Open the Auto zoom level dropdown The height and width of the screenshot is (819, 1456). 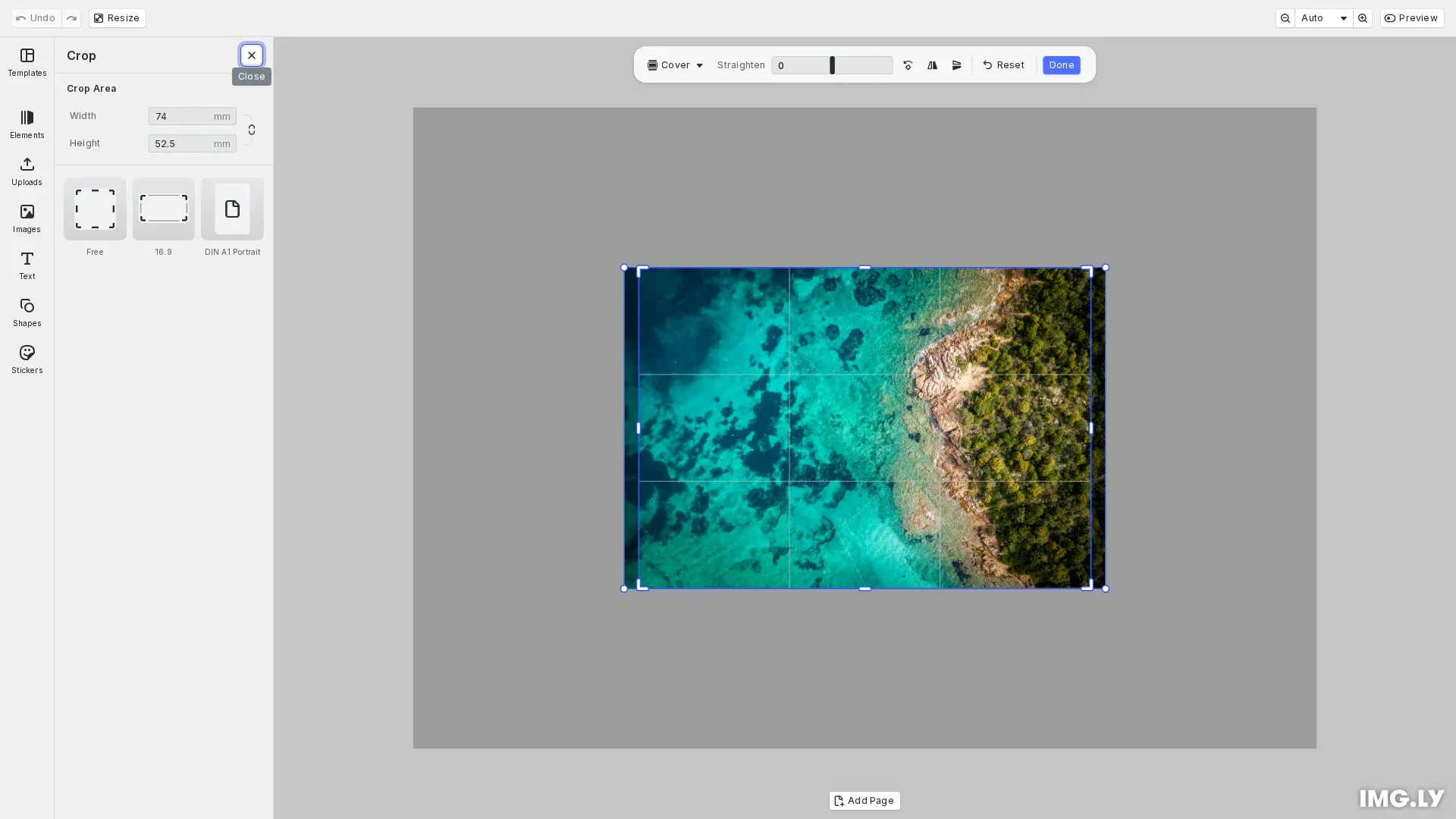(x=1323, y=17)
